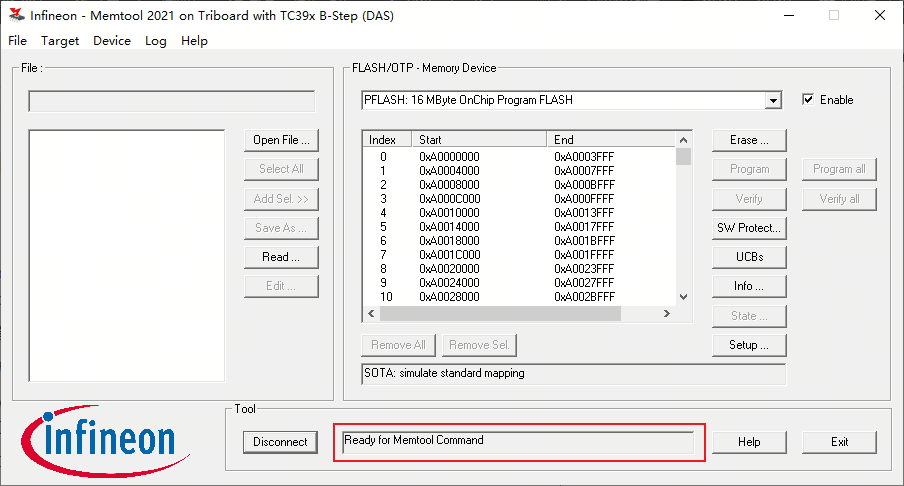Open the Help menu
The height and width of the screenshot is (486, 904).
194,40
